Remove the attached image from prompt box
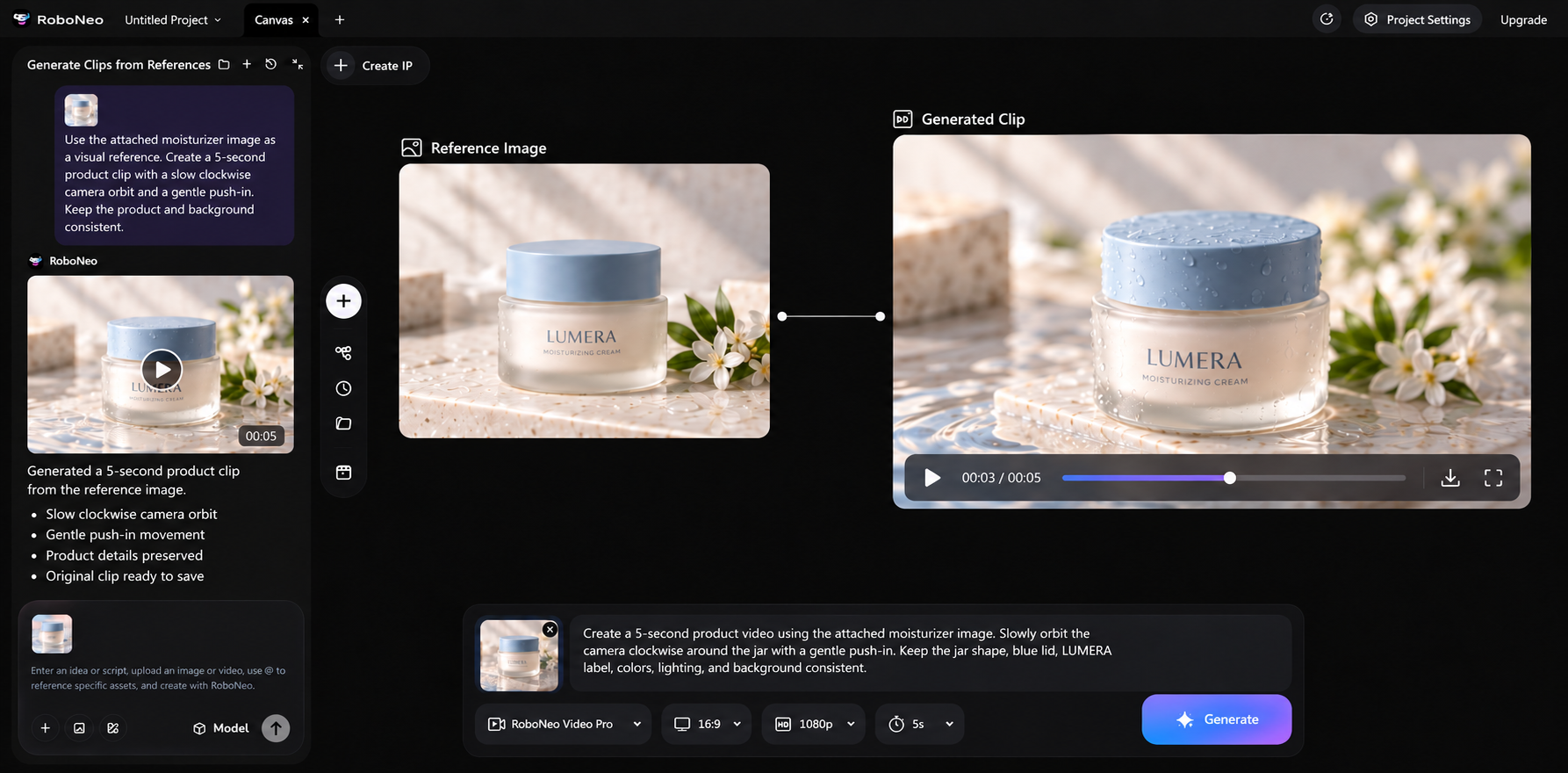 (x=550, y=629)
